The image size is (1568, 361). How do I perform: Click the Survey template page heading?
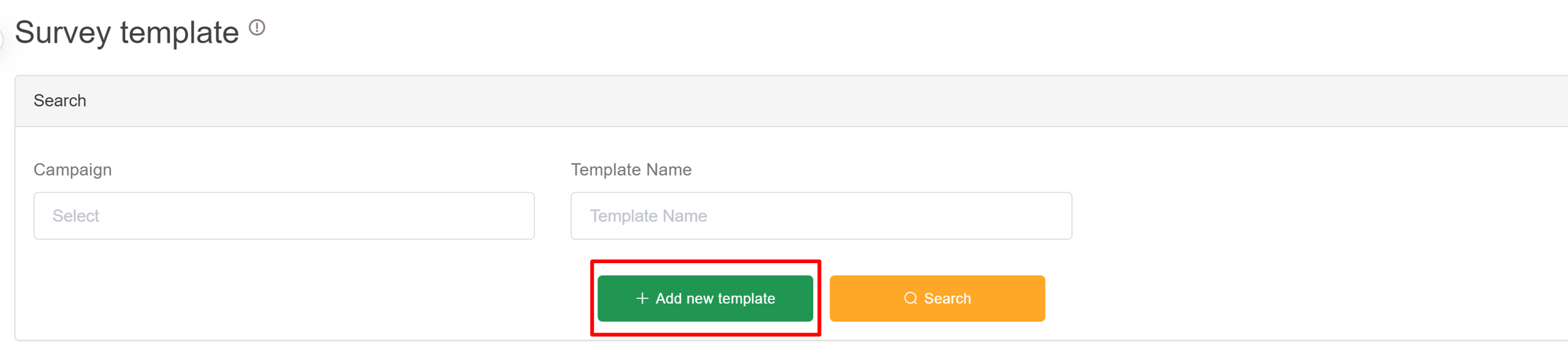(x=127, y=32)
